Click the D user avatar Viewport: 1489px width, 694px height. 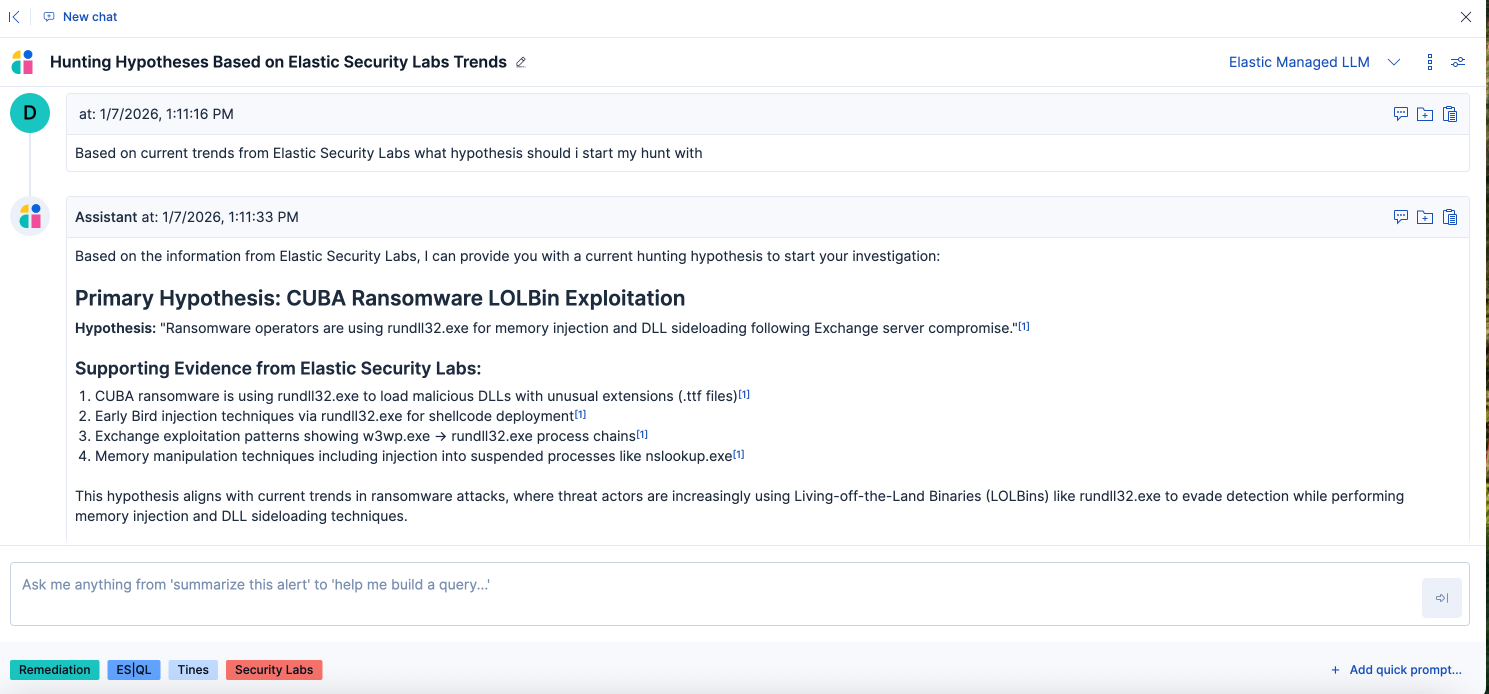click(x=30, y=113)
